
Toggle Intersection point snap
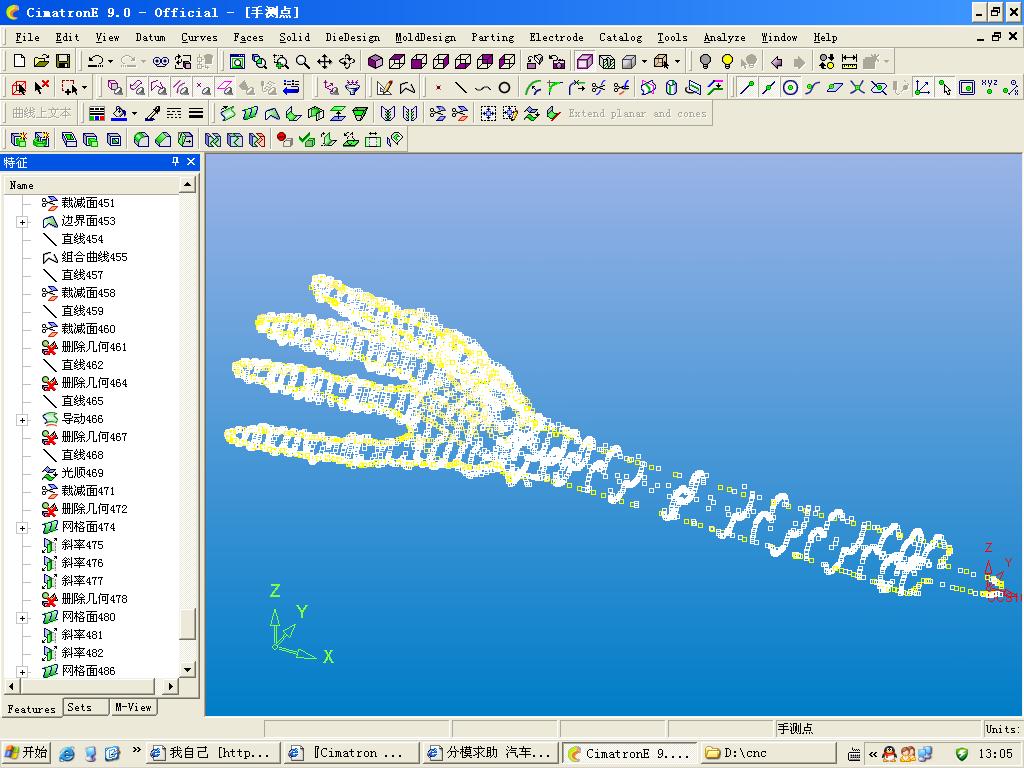(x=857, y=88)
